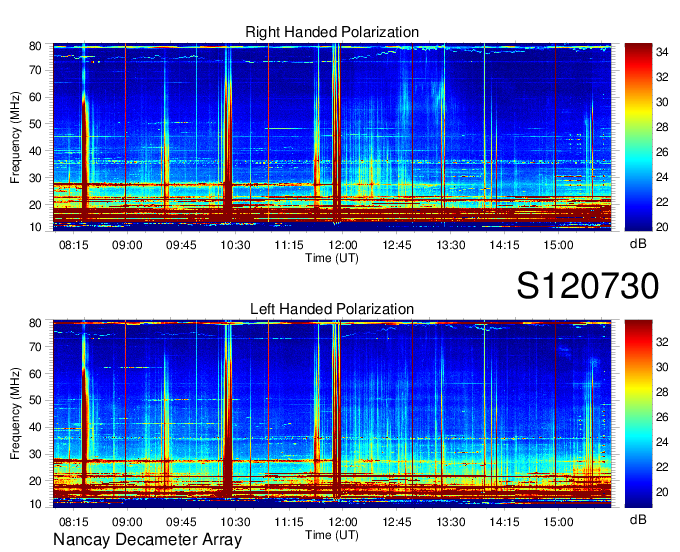Click the 09:45 tick under Left Handed plot
The width and height of the screenshot is (680, 552).
click(181, 522)
